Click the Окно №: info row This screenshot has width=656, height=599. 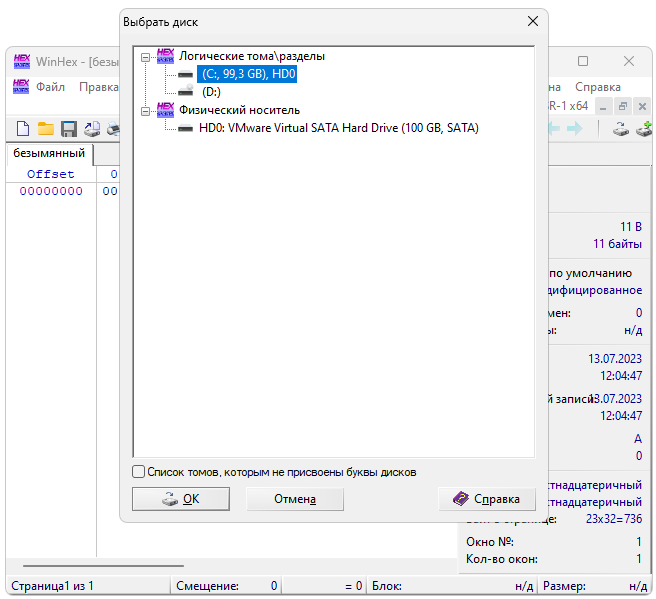point(554,542)
